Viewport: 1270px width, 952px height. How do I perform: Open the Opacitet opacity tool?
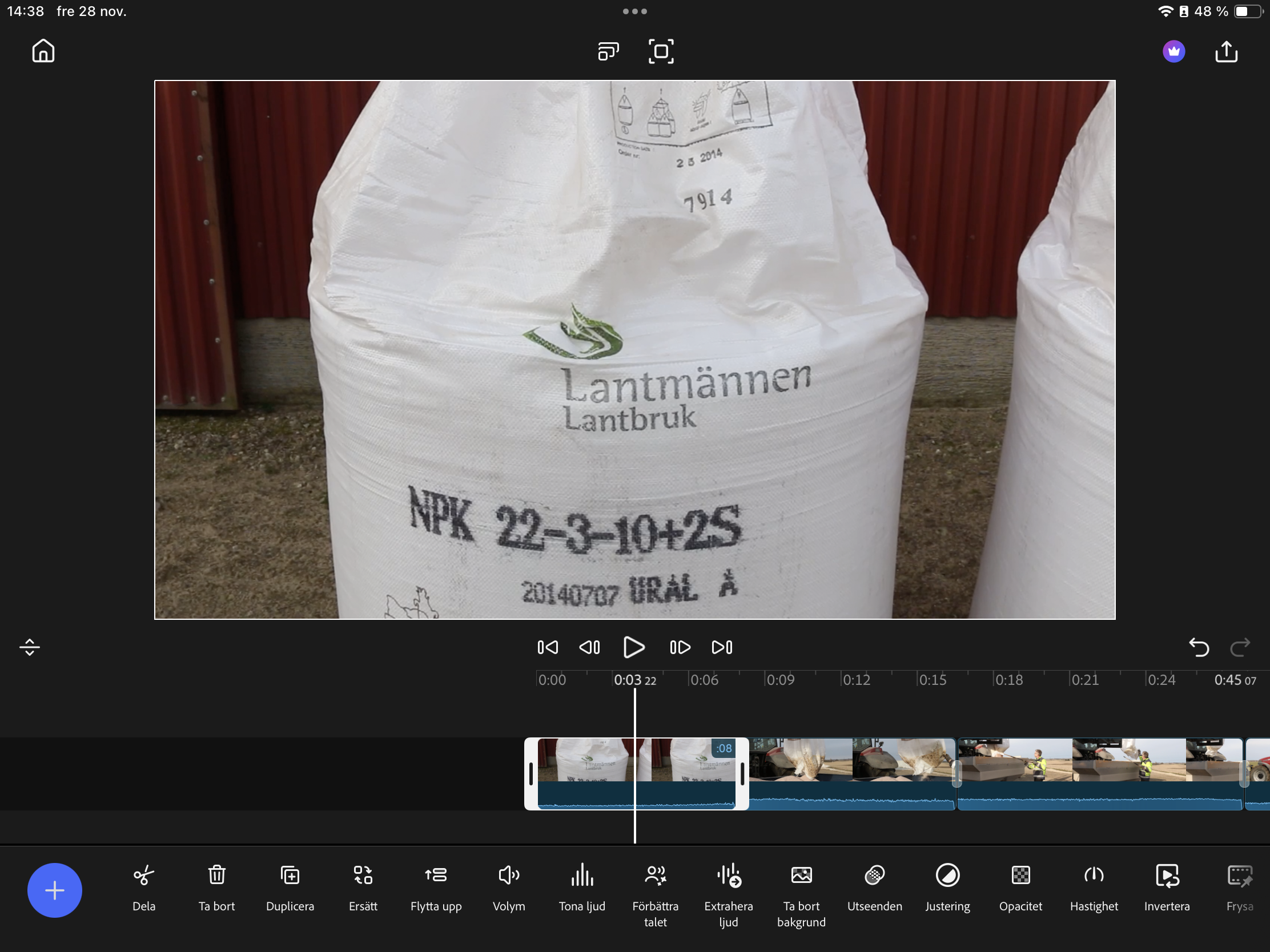click(1021, 876)
